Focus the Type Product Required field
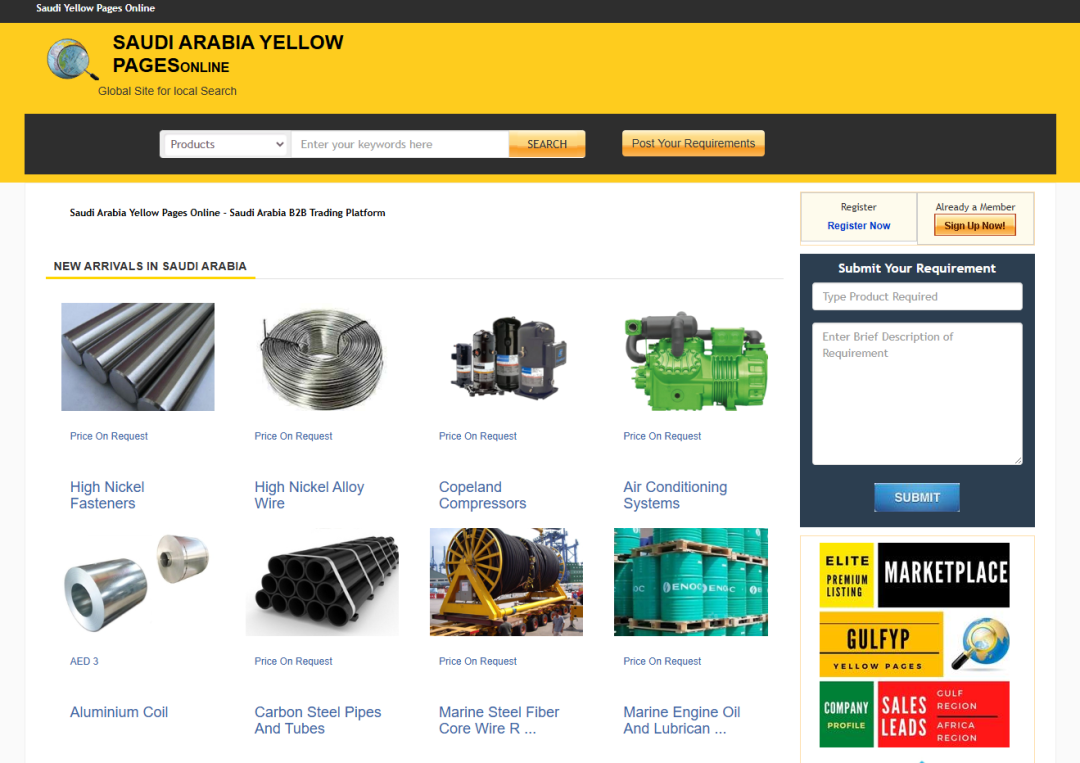 [917, 297]
